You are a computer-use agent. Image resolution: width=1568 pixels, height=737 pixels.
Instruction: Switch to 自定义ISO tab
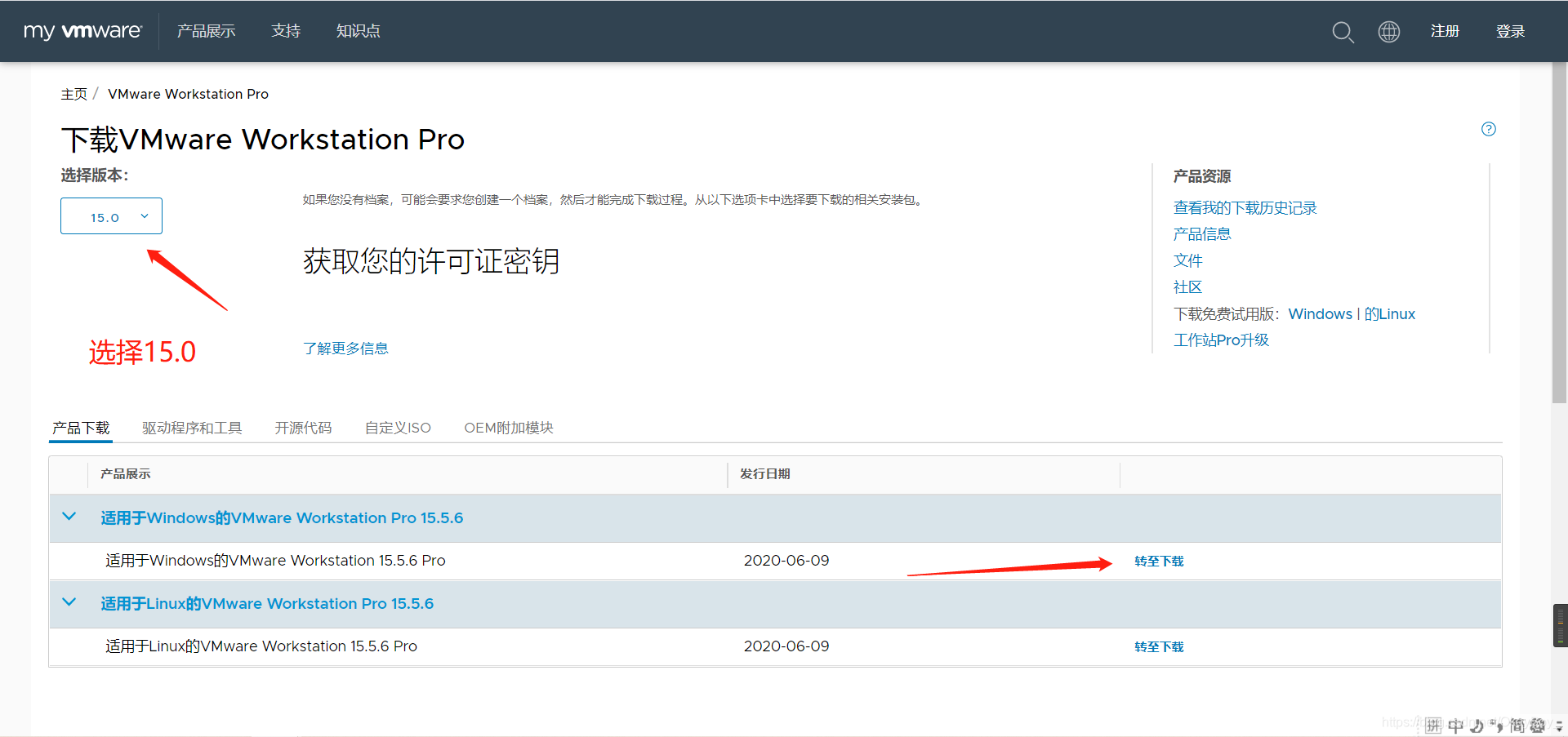(x=398, y=428)
